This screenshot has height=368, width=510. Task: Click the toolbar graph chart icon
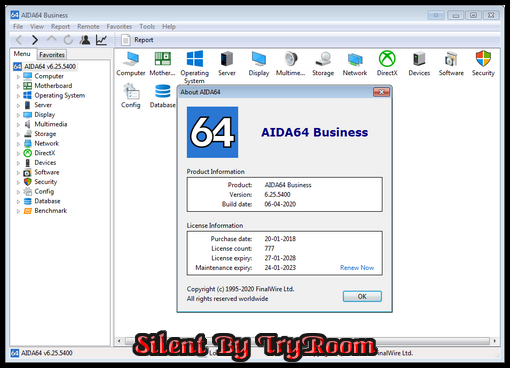tap(101, 40)
